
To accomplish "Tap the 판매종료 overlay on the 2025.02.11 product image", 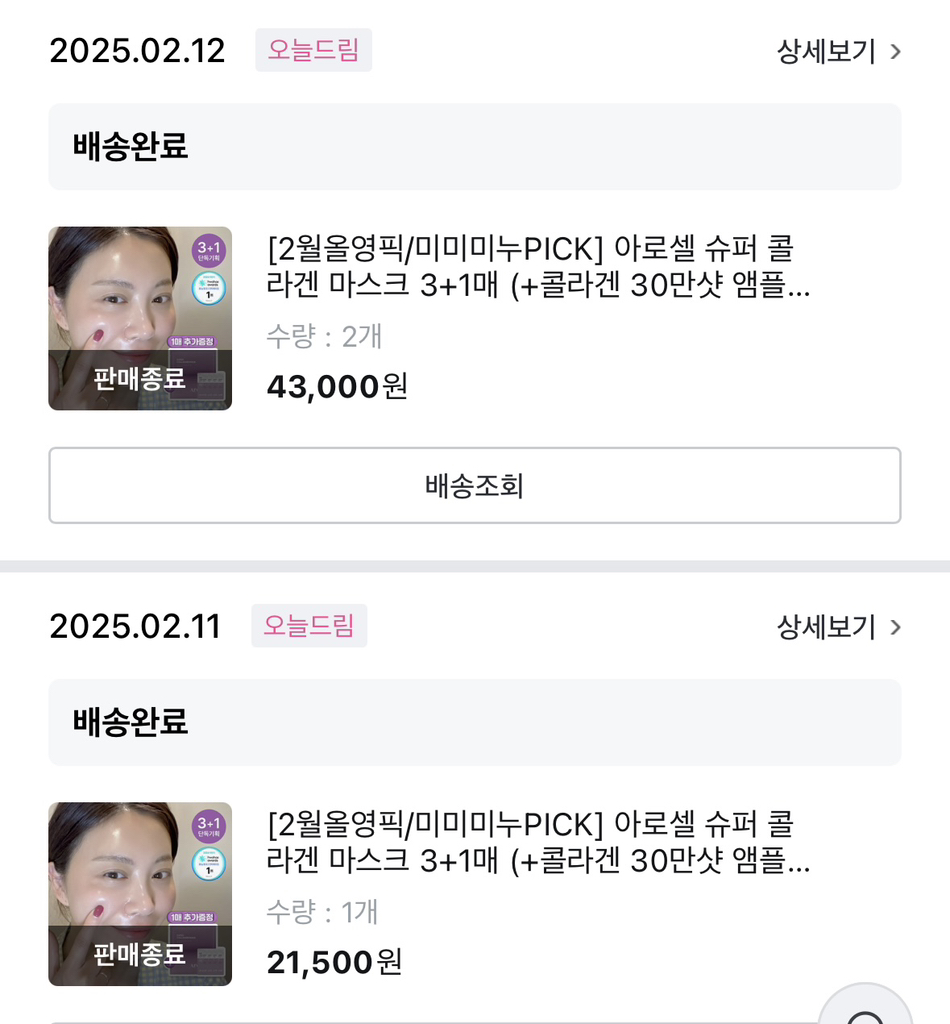I will pyautogui.click(x=140, y=954).
